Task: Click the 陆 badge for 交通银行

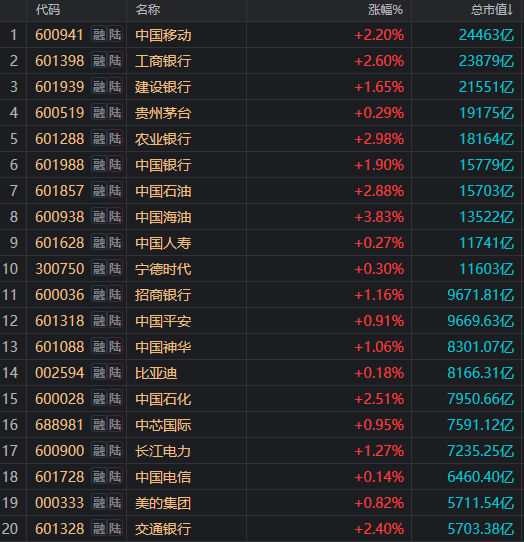Action: 115,529
